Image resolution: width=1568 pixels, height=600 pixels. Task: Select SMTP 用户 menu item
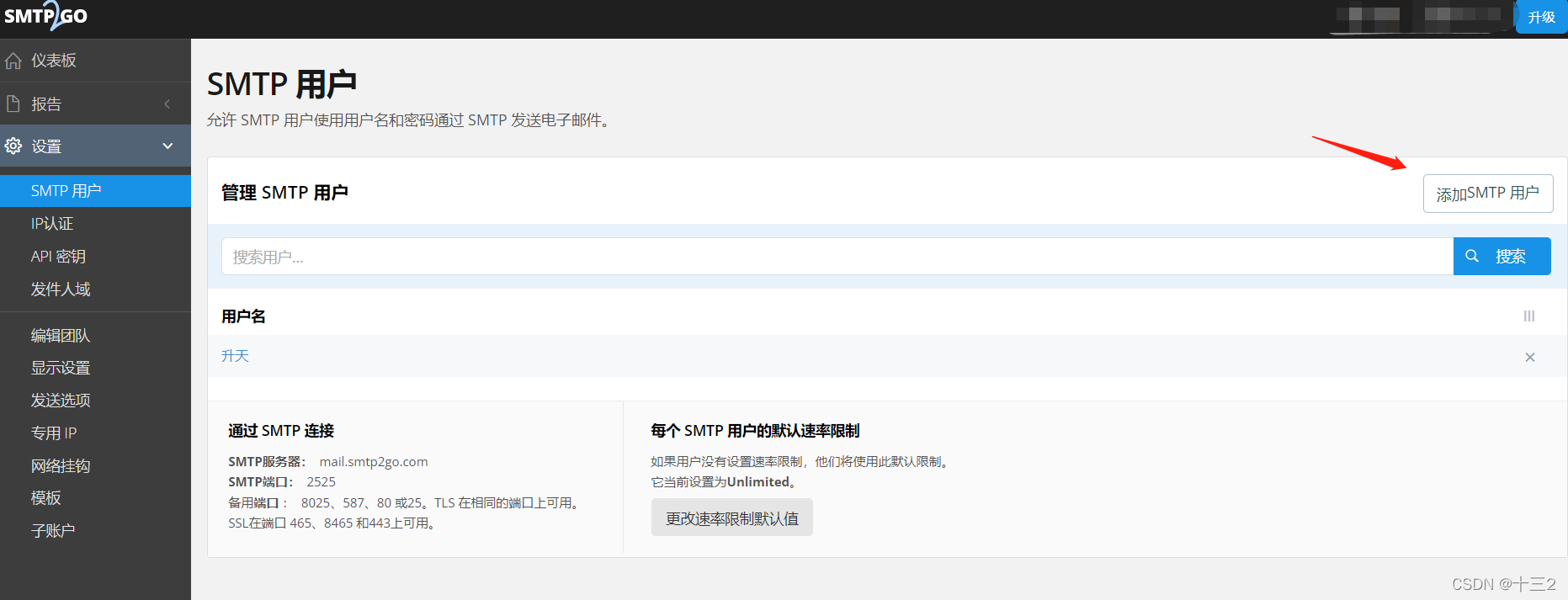[95, 191]
